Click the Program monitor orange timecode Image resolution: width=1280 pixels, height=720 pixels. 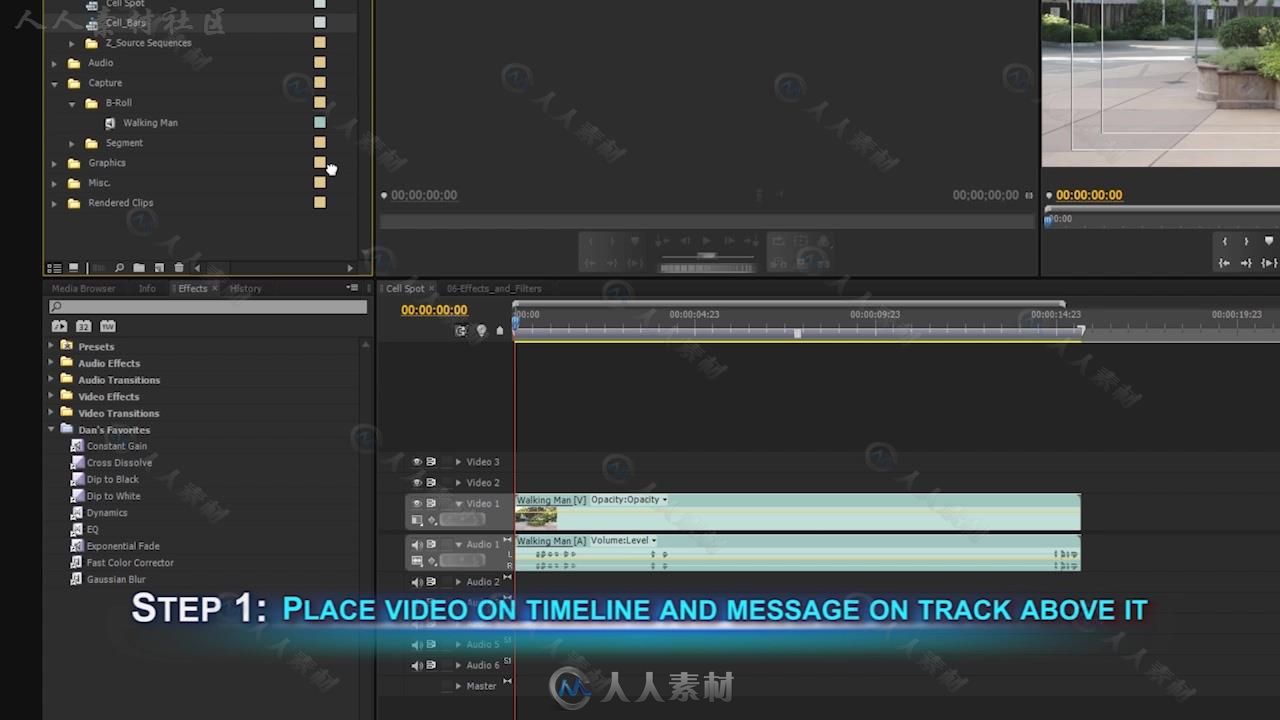point(1089,195)
